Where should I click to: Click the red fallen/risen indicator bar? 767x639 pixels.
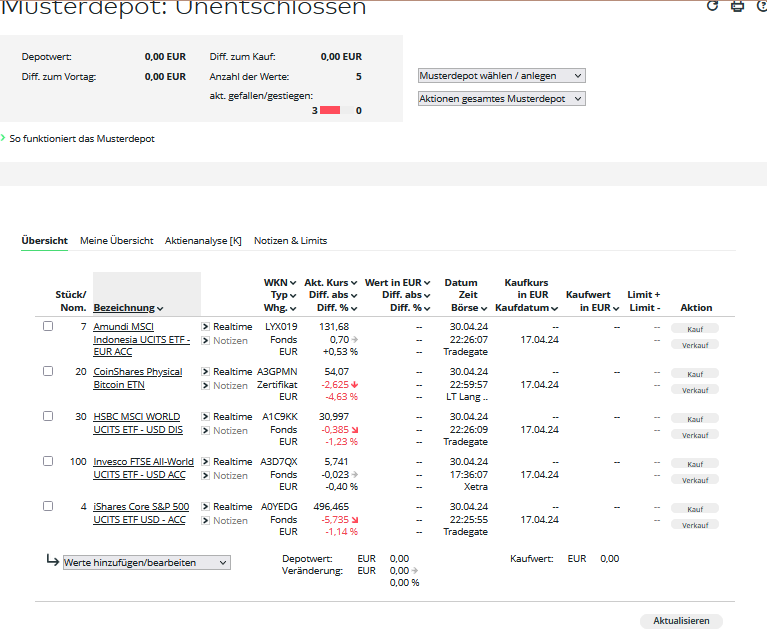click(330, 110)
